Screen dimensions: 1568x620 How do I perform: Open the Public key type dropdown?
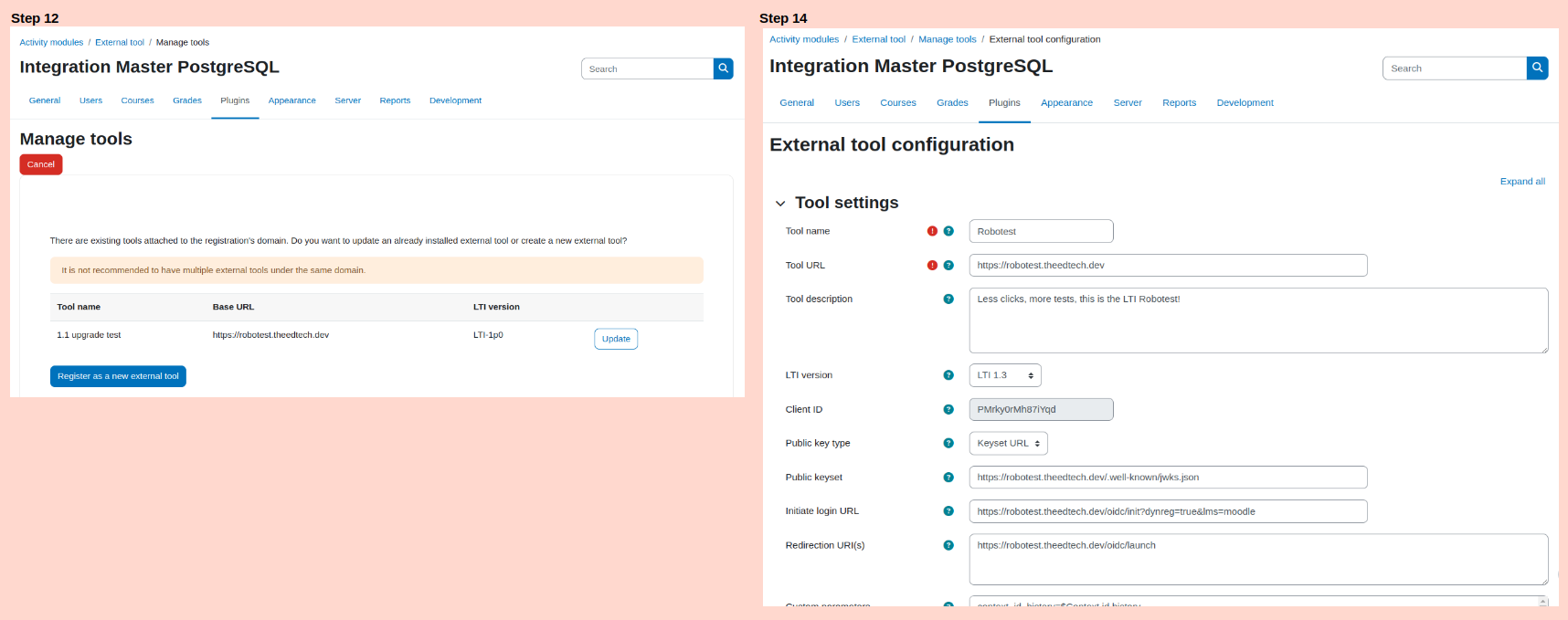click(x=1008, y=443)
